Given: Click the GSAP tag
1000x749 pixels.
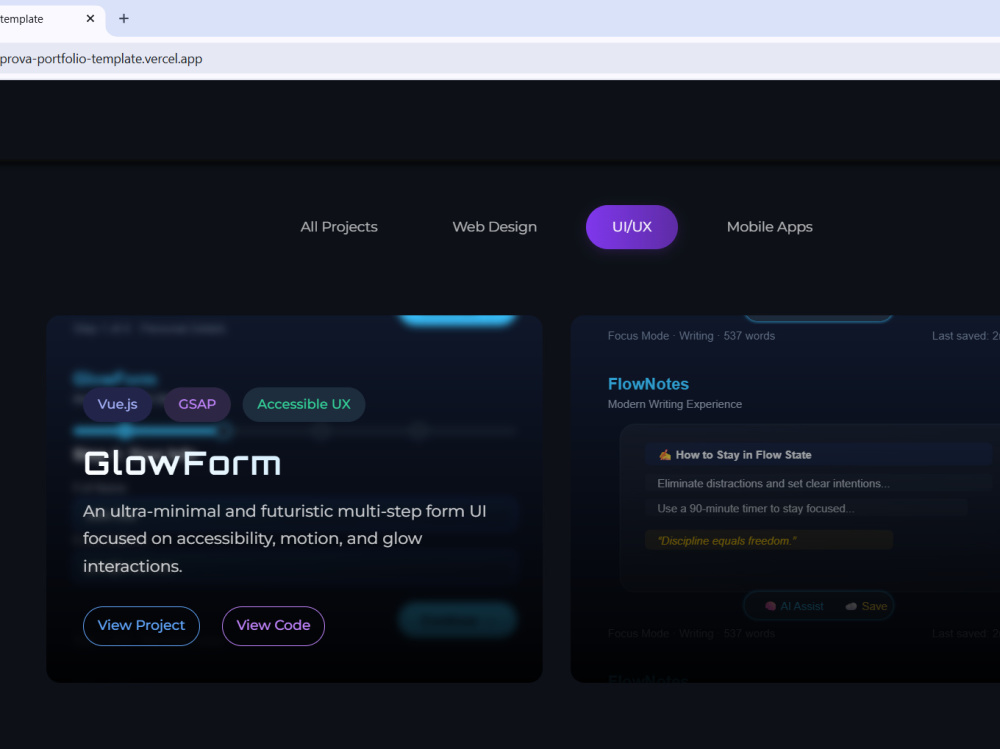Looking at the screenshot, I should [x=197, y=404].
